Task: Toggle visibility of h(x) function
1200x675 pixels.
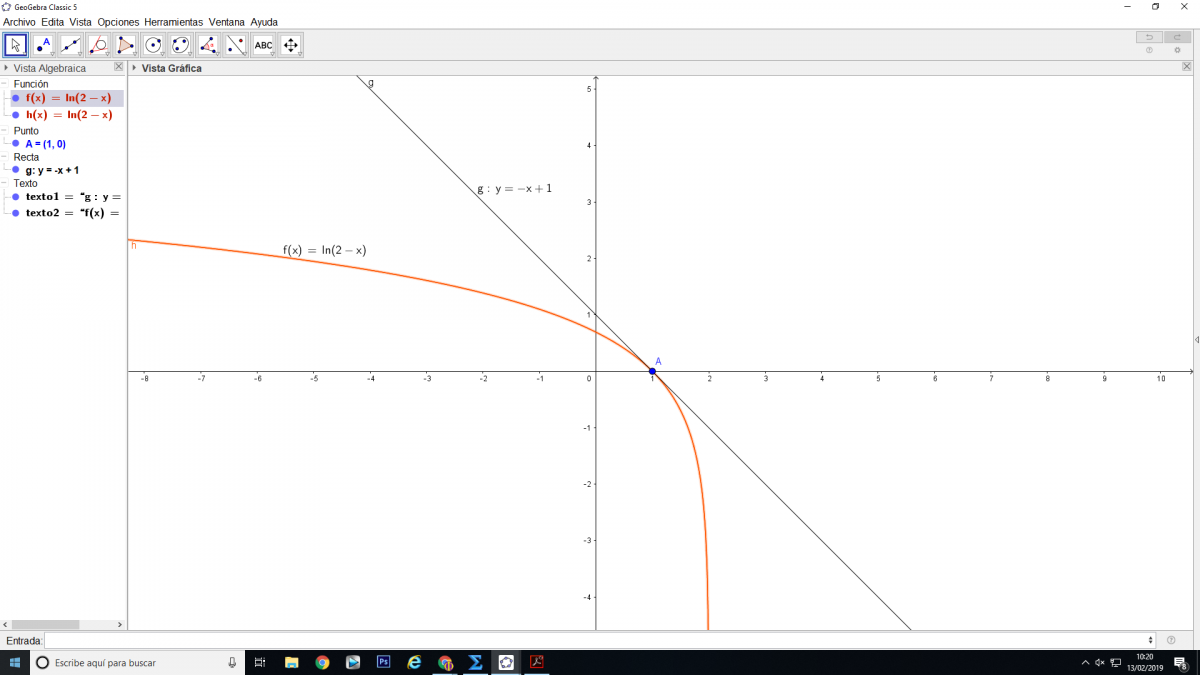Action: pyautogui.click(x=16, y=115)
